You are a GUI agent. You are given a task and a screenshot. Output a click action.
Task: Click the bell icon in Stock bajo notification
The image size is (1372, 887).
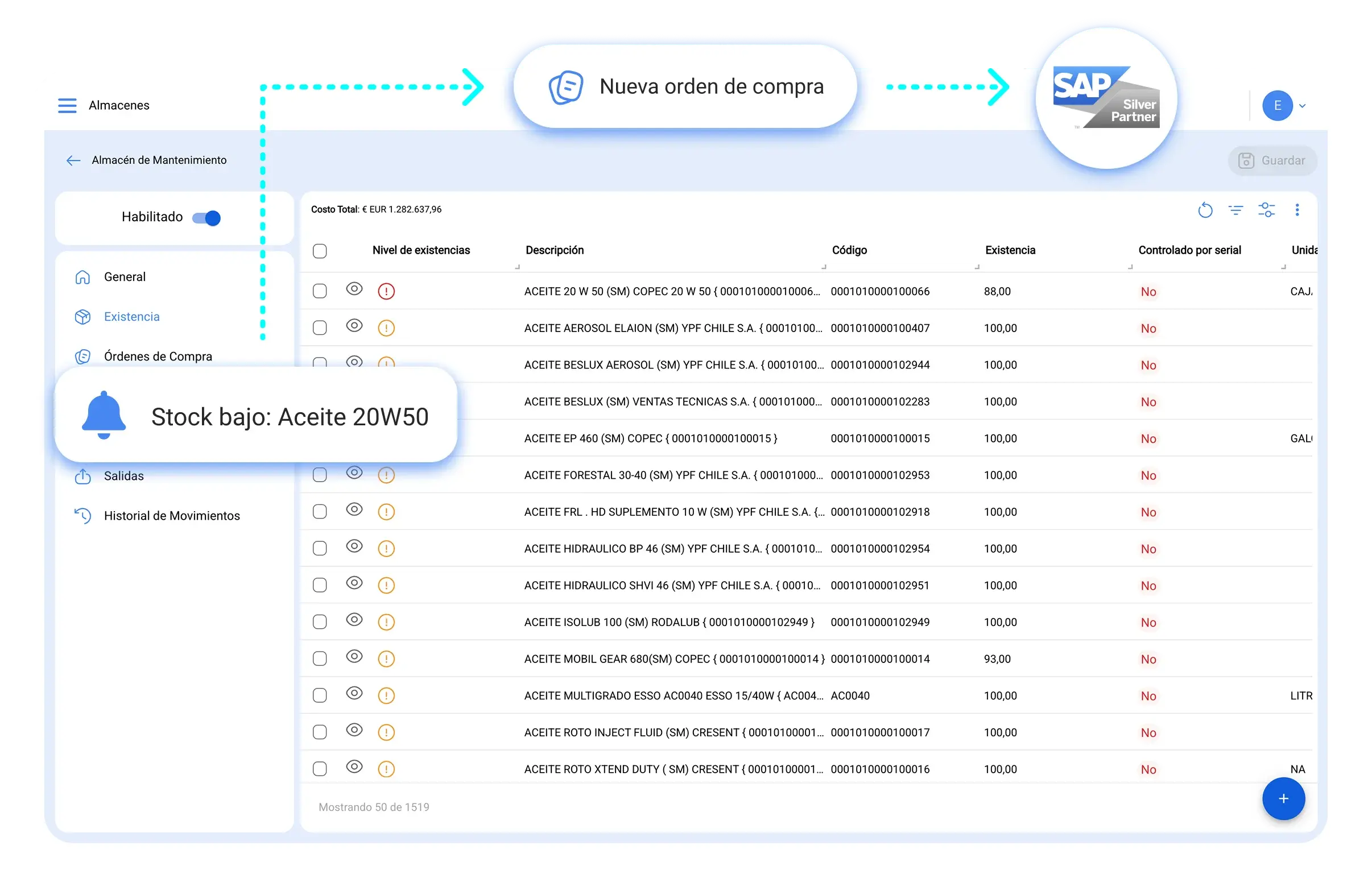(104, 416)
